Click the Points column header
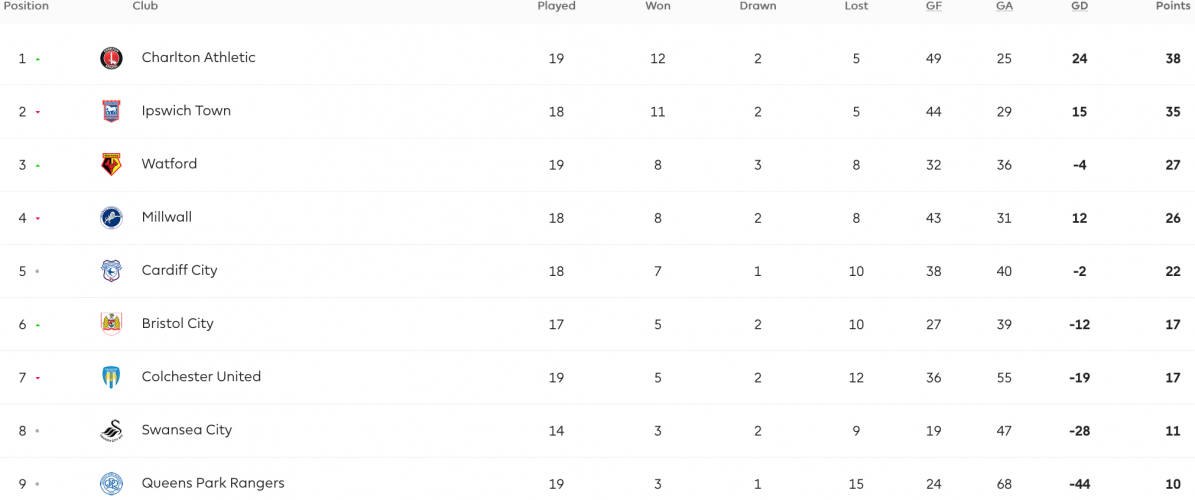1195x500 pixels. coord(1173,6)
